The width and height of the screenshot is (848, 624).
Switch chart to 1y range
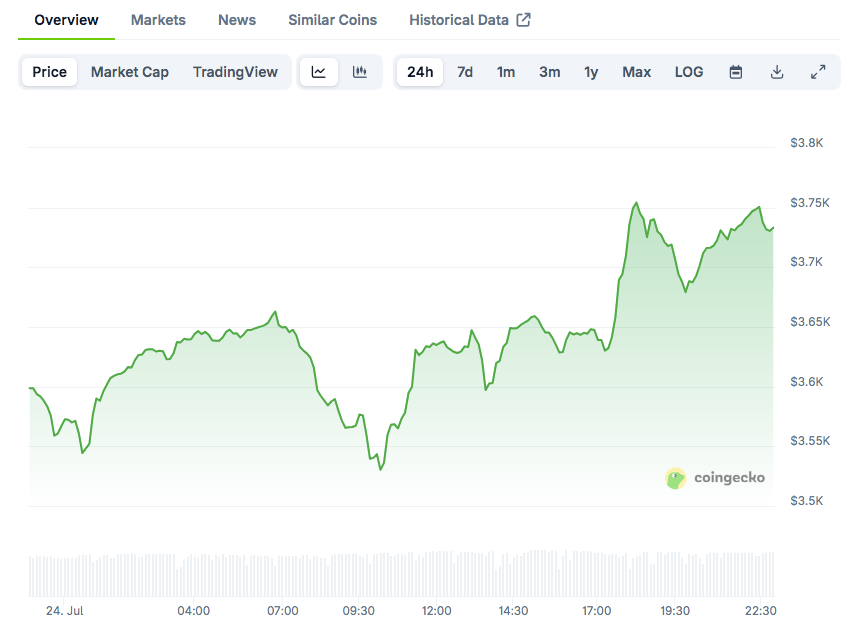click(x=590, y=71)
